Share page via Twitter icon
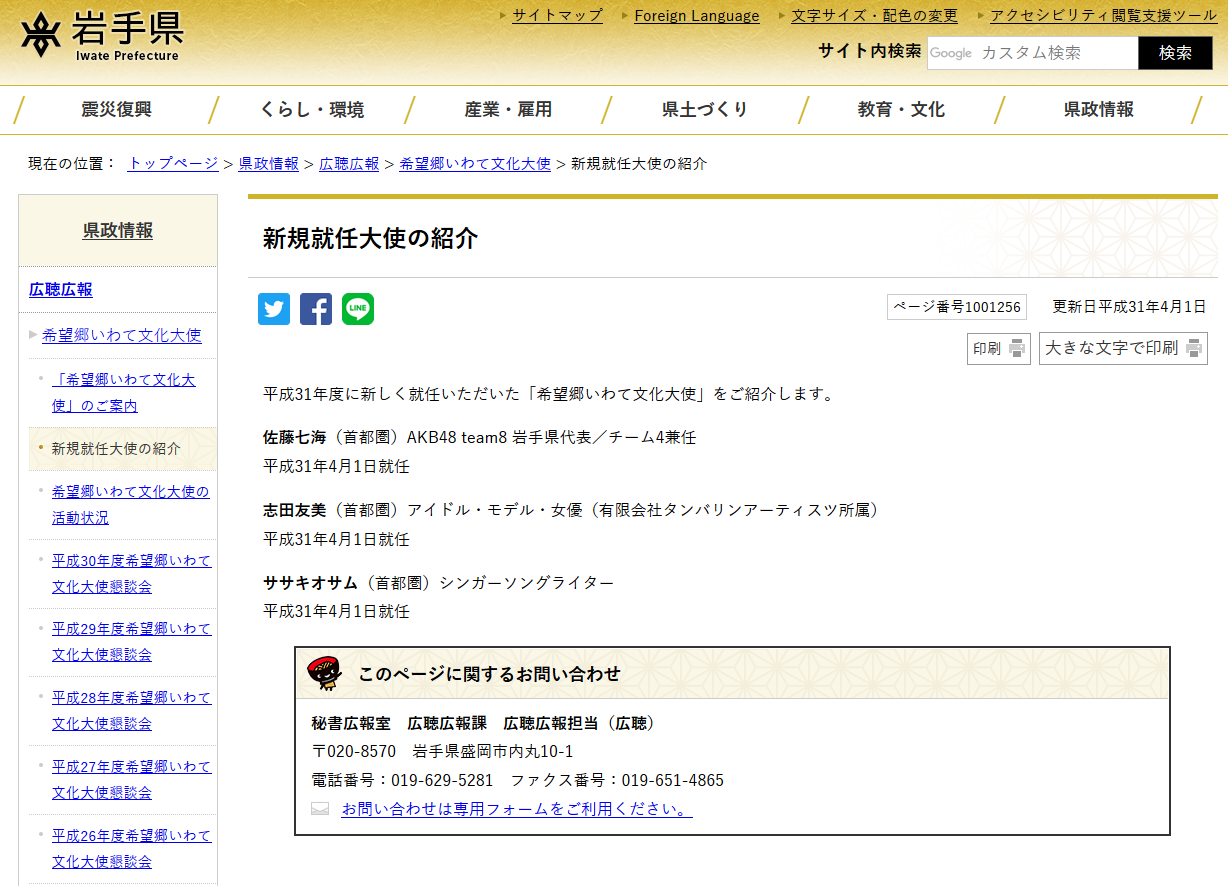 [274, 309]
